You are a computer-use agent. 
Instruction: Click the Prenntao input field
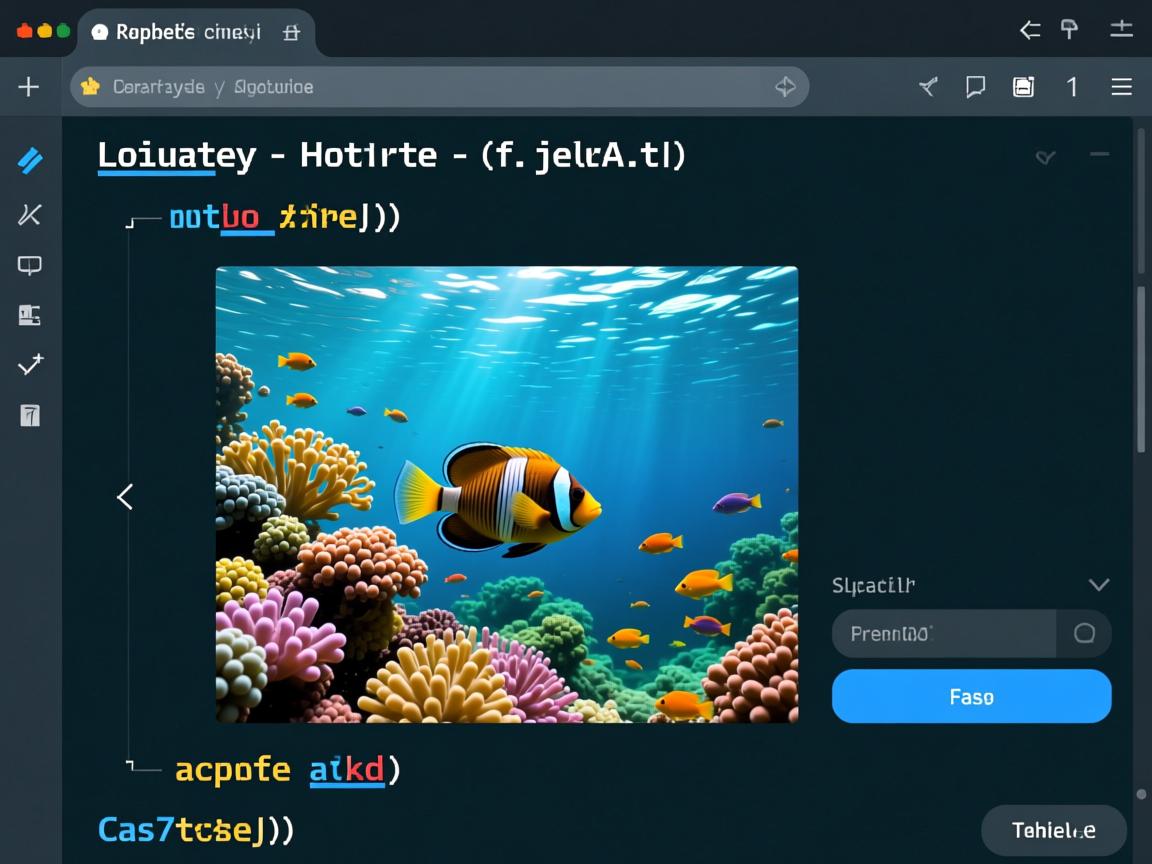click(x=943, y=633)
